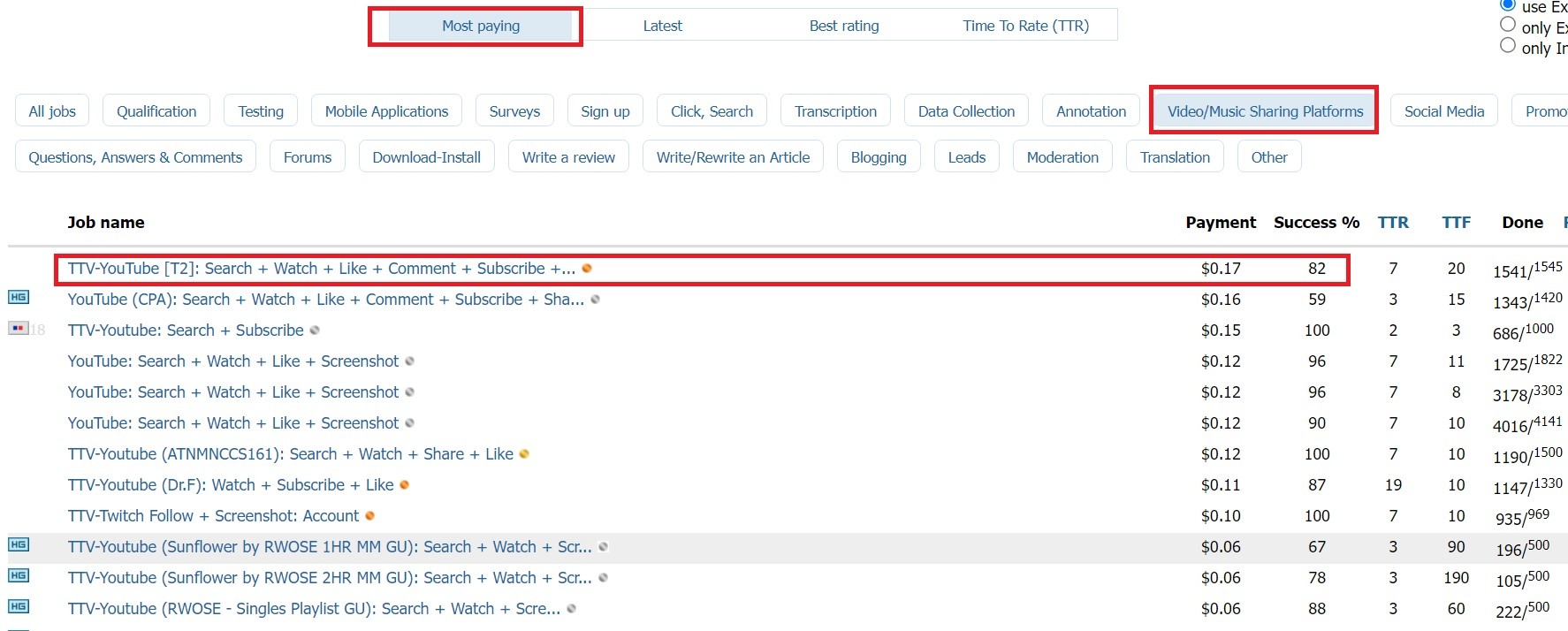The height and width of the screenshot is (631, 1568).
Task: Switch to the Best rating tab
Action: point(844,26)
